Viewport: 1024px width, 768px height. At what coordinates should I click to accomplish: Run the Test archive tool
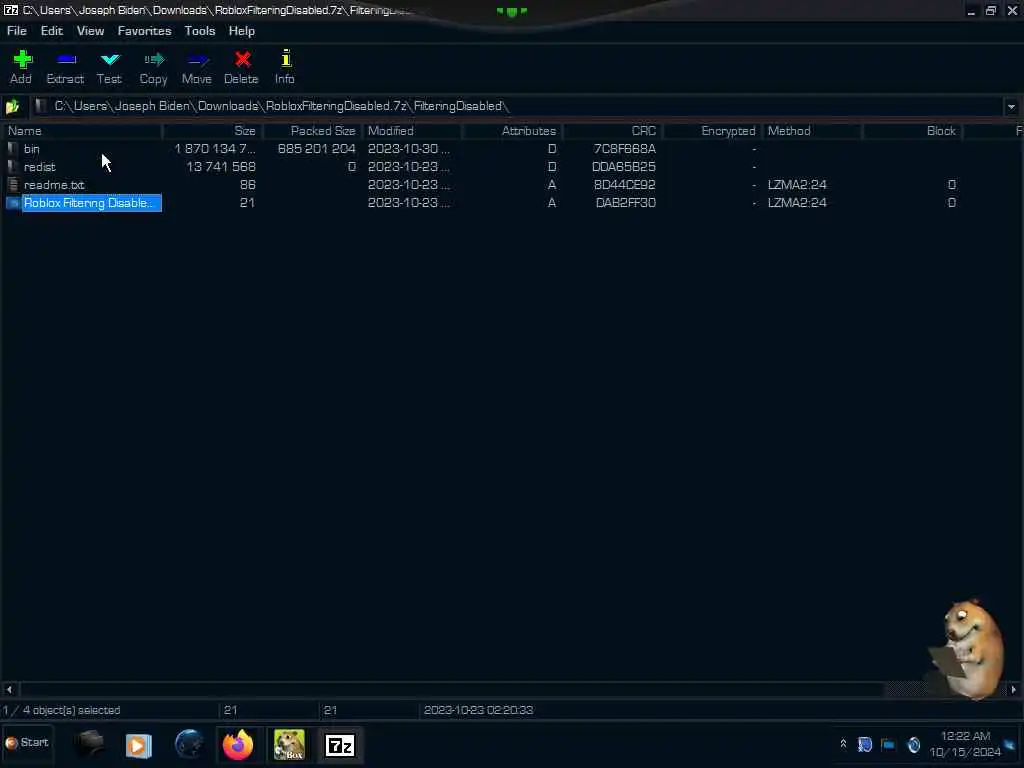110,67
